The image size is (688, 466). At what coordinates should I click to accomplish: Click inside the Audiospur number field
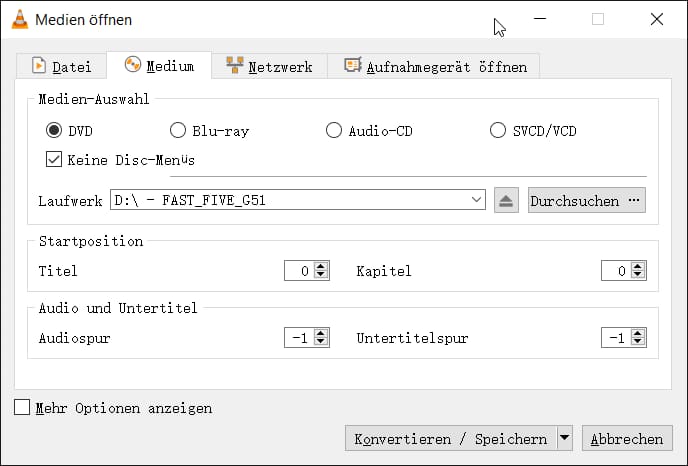point(299,337)
